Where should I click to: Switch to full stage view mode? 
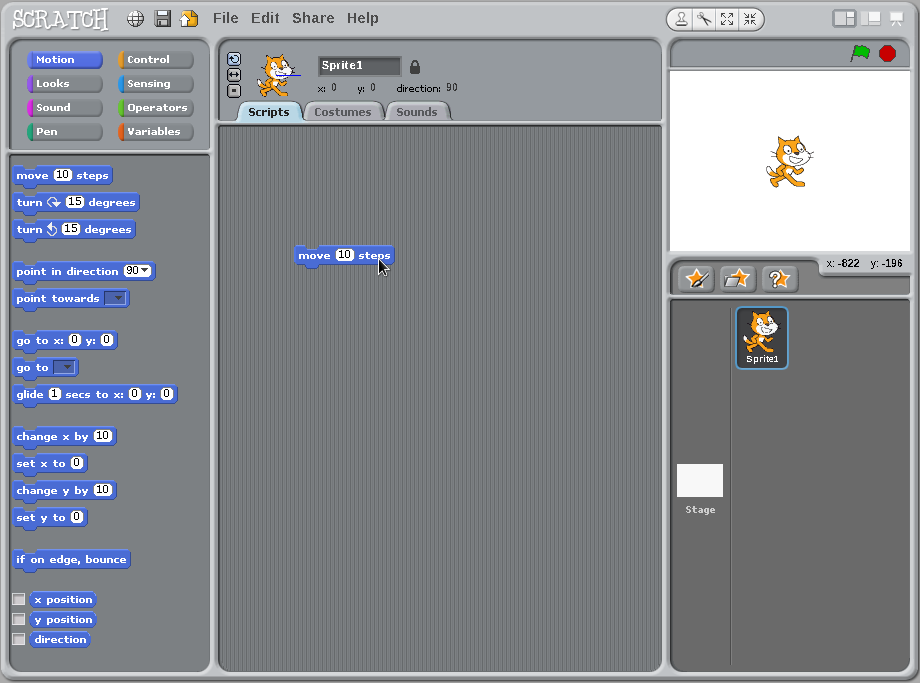[x=871, y=19]
